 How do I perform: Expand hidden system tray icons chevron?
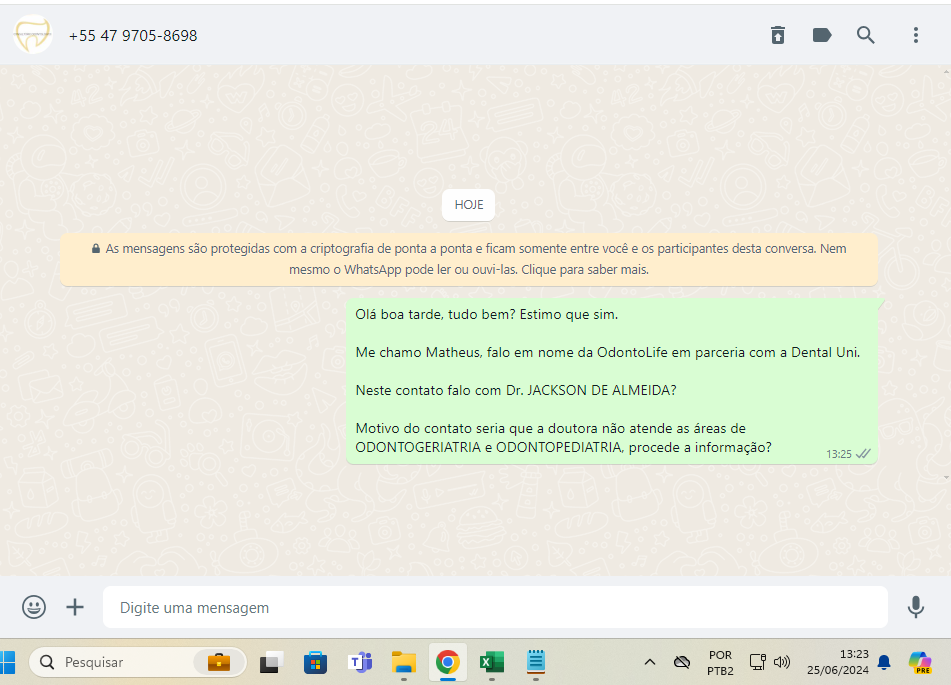(650, 662)
